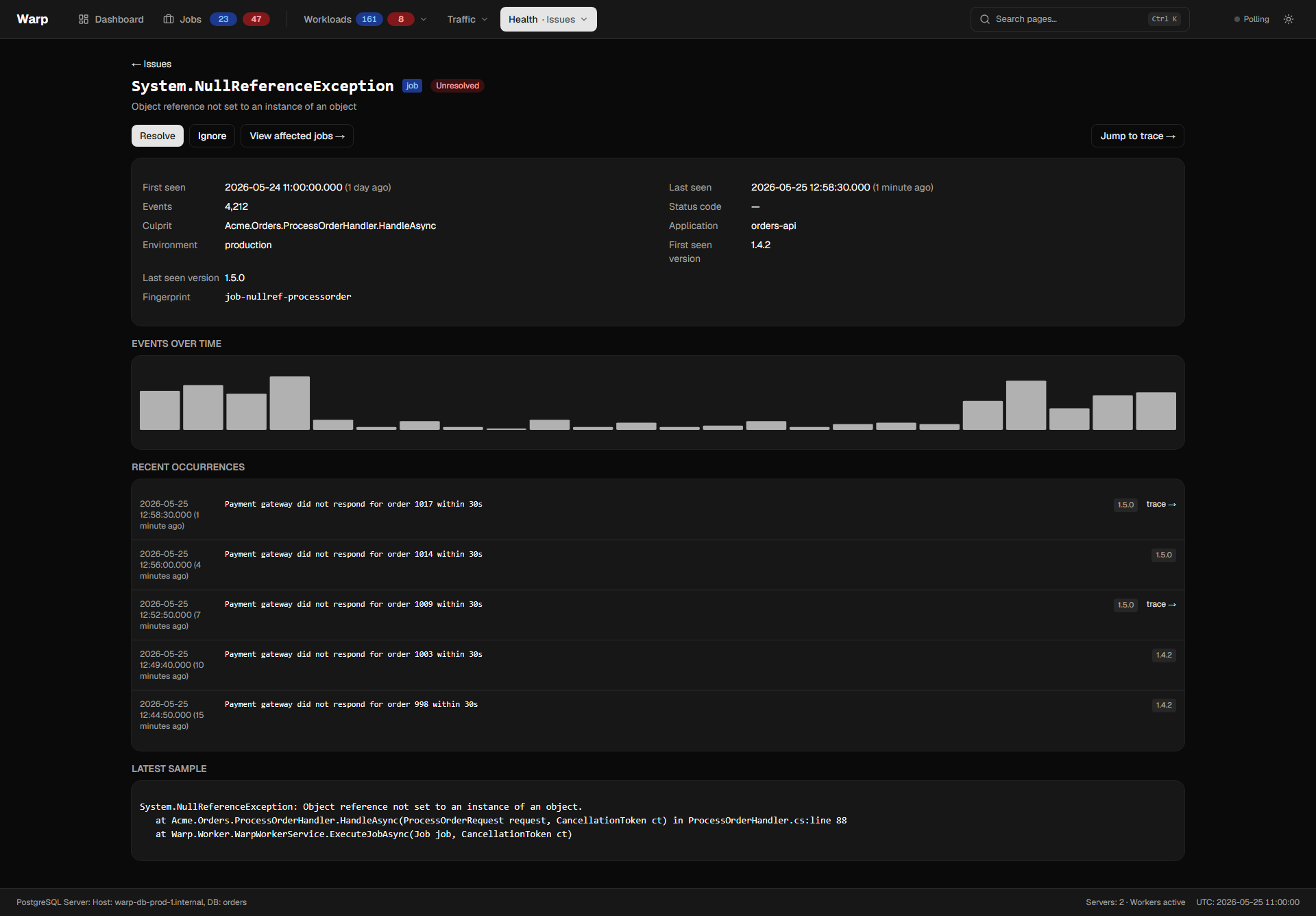This screenshot has height=916, width=1316.
Task: Click the production environment value
Action: point(248,245)
